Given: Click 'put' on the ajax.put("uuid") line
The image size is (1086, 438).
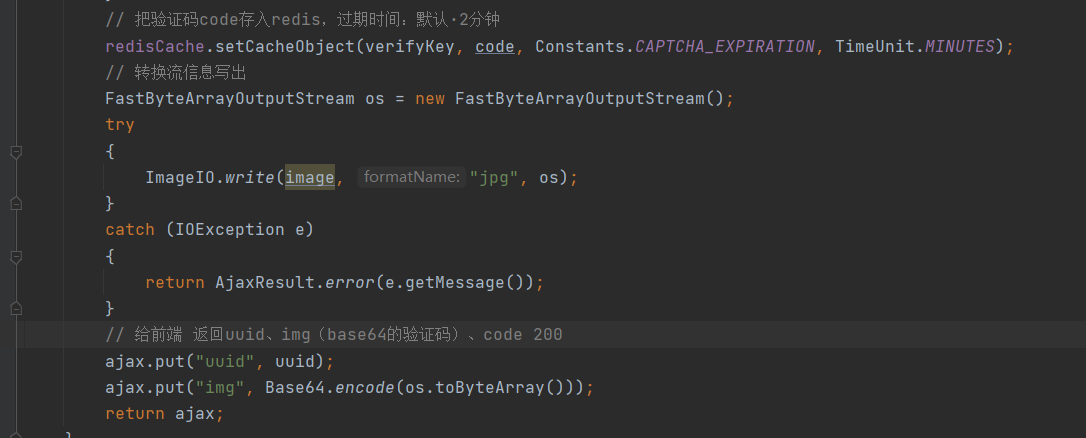Looking at the screenshot, I should click(x=170, y=361).
